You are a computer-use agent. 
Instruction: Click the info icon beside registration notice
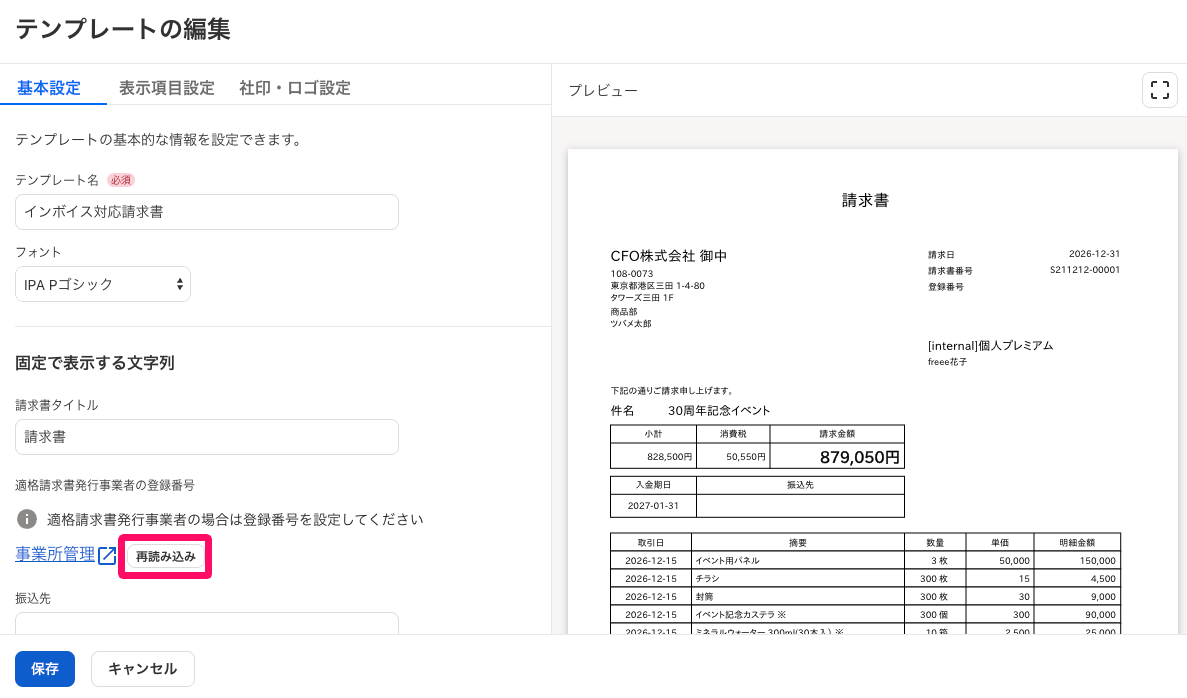tap(26, 519)
